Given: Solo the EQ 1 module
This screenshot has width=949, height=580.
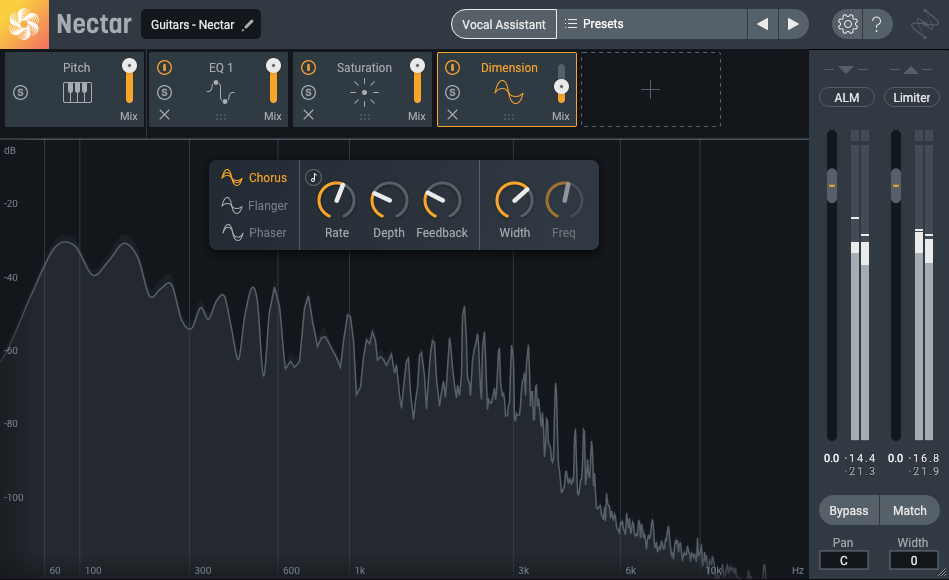Looking at the screenshot, I should (164, 93).
